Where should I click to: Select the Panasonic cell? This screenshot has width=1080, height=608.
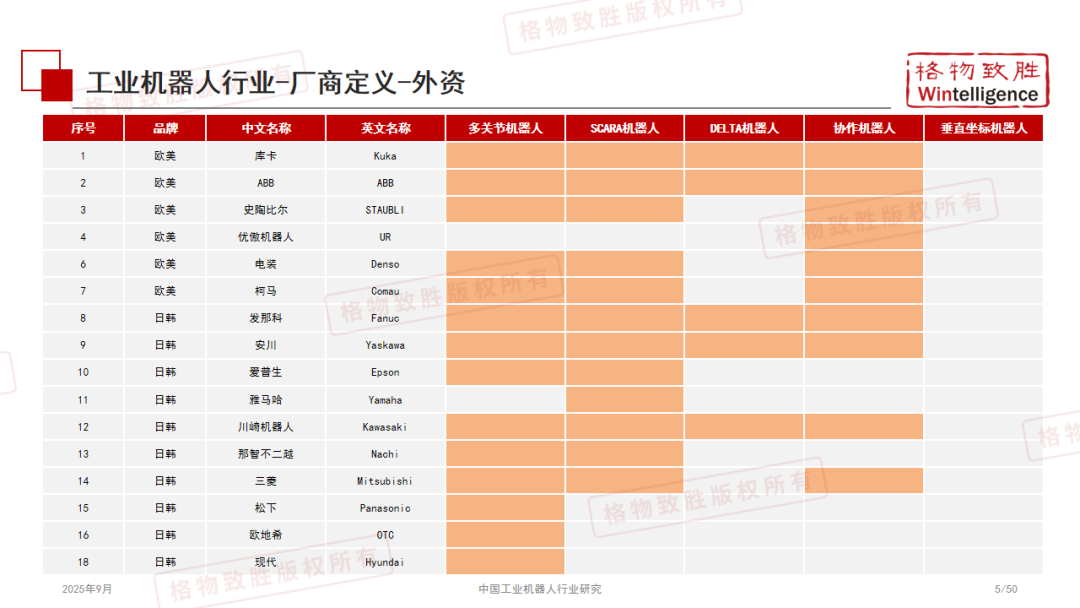[x=386, y=508]
